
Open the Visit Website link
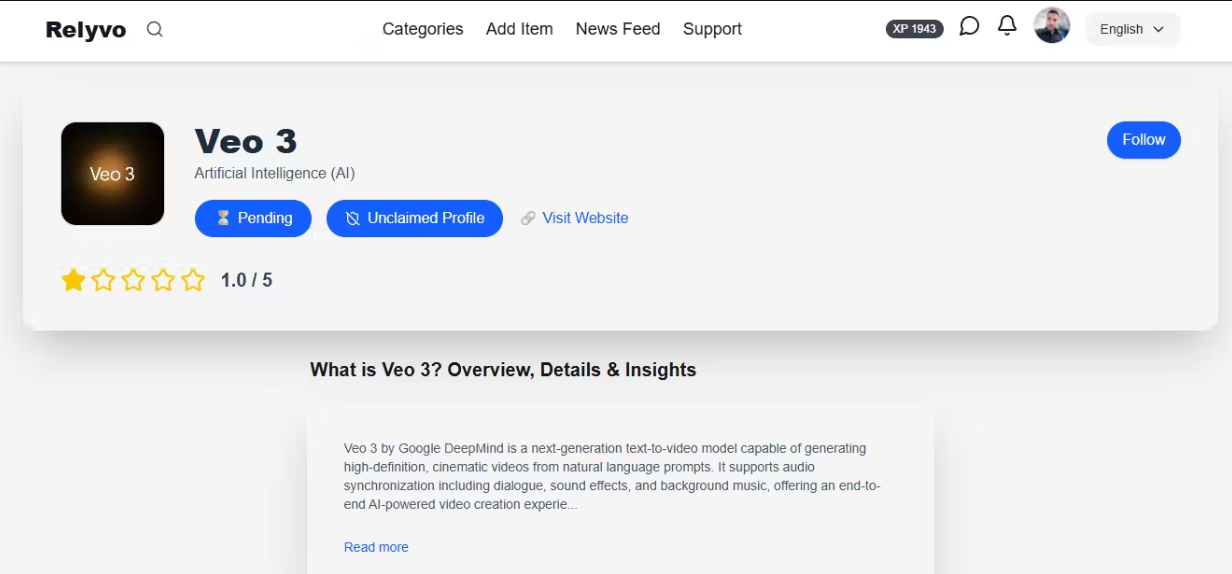coord(575,218)
